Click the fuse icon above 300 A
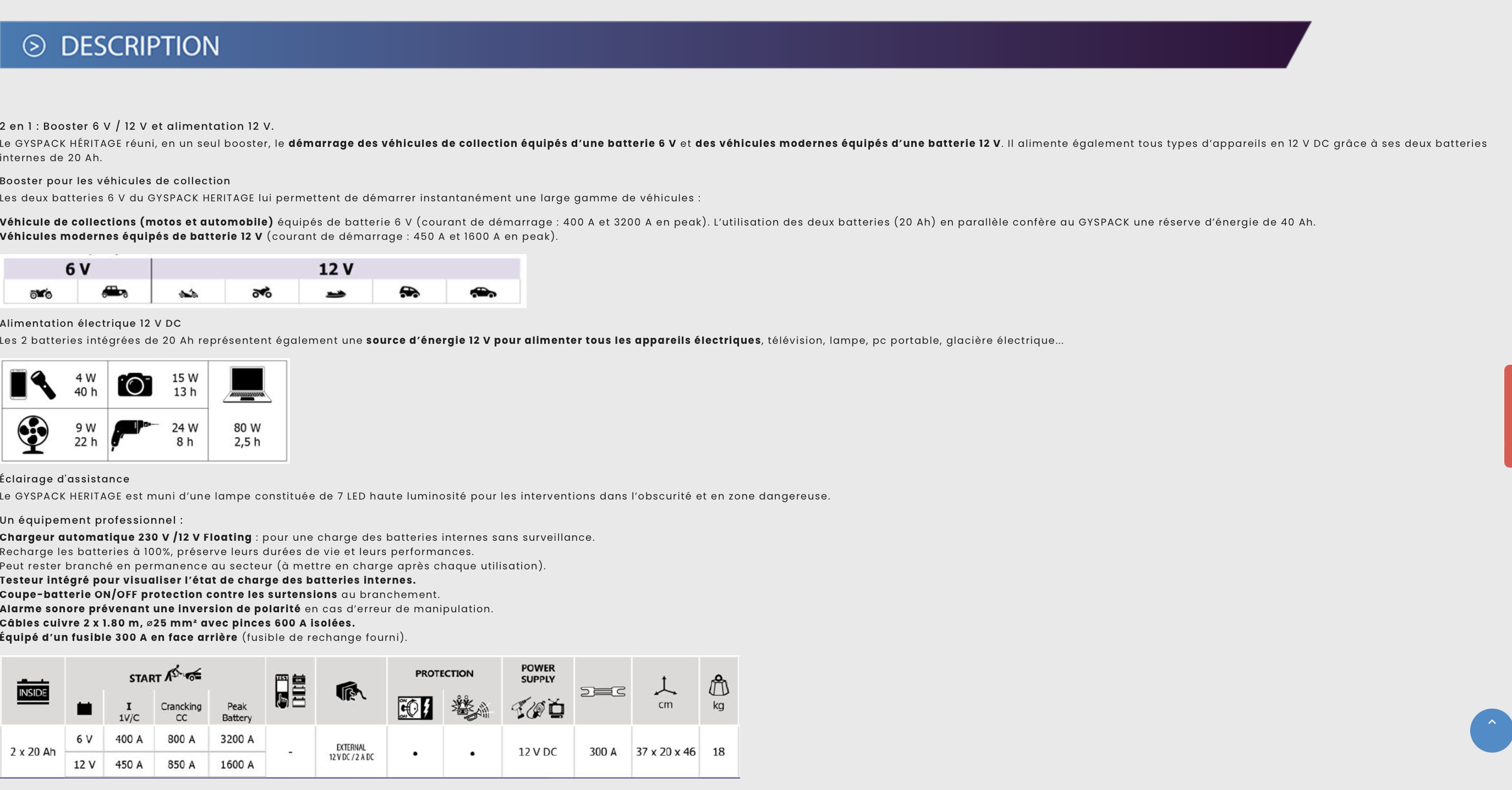The width and height of the screenshot is (1512, 790). [x=602, y=692]
